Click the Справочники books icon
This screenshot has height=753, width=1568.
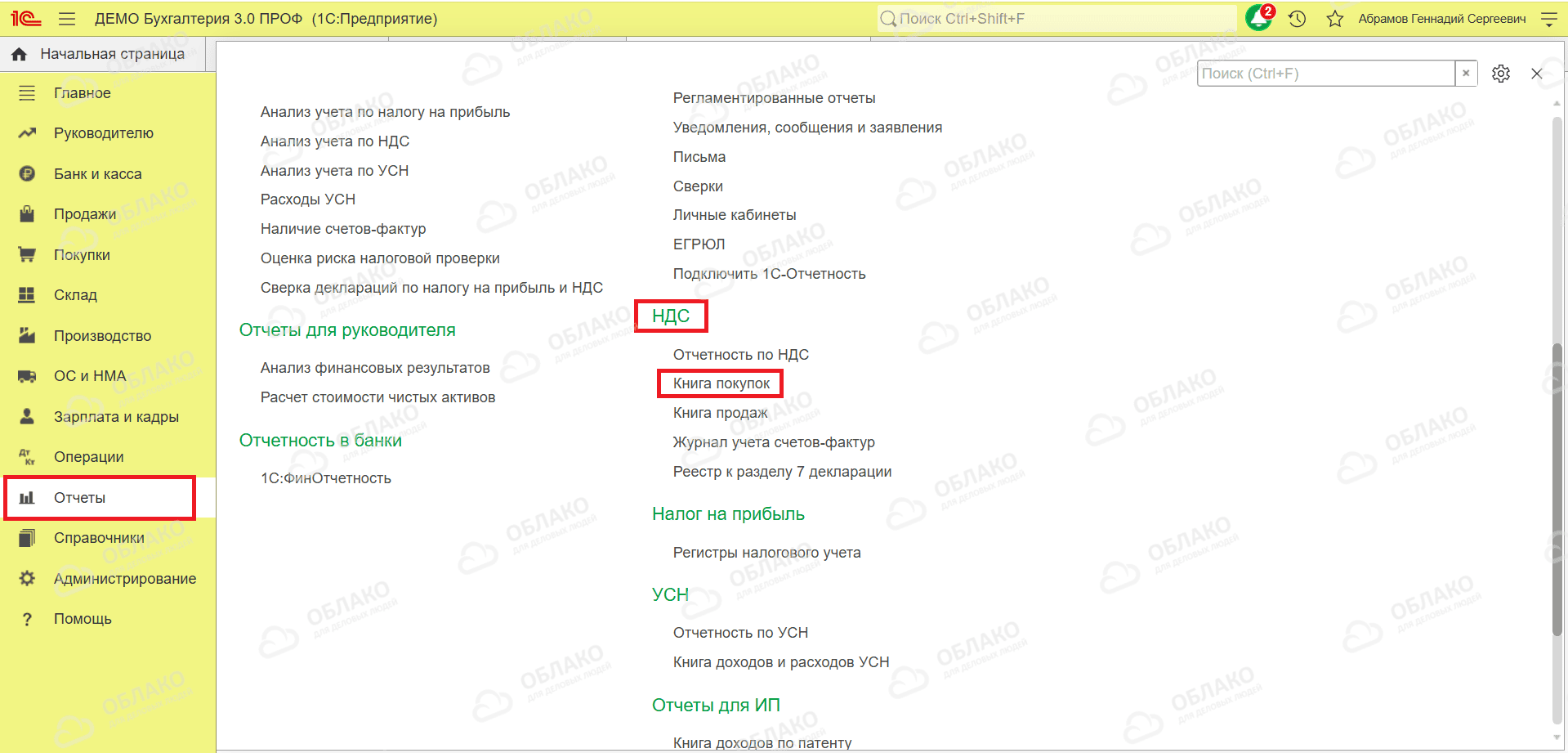[x=27, y=538]
